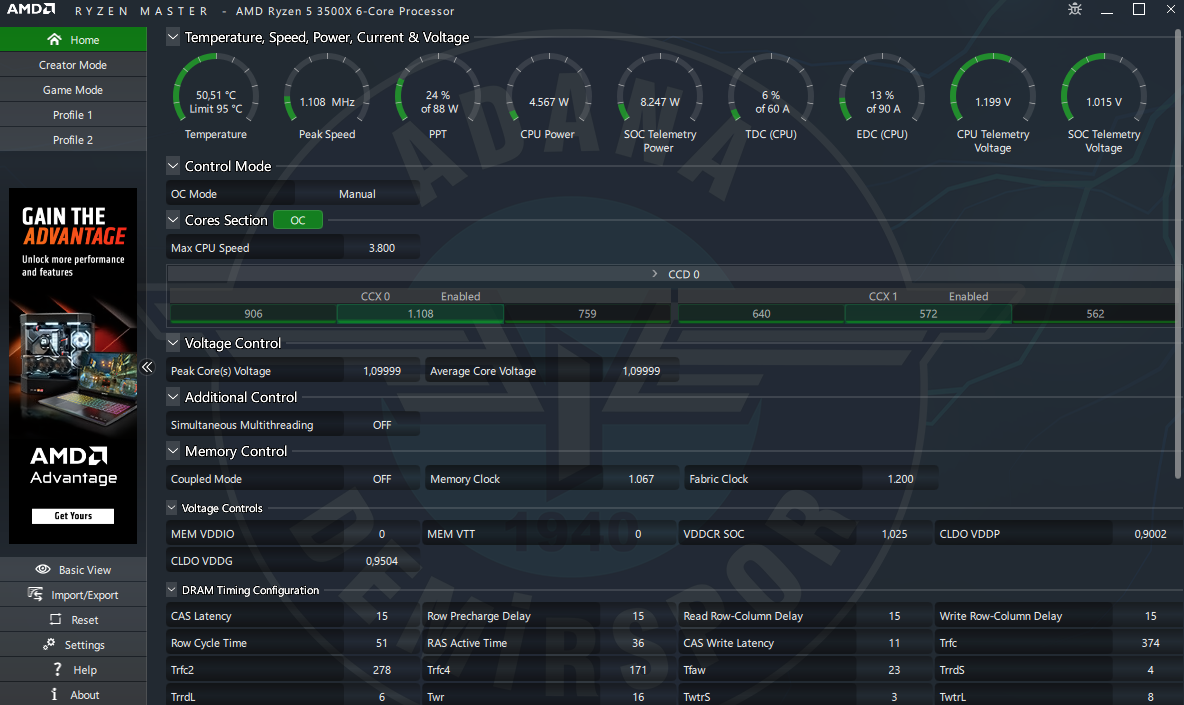Collapse the Memory Control section
Image resolution: width=1184 pixels, height=705 pixels.
[173, 451]
